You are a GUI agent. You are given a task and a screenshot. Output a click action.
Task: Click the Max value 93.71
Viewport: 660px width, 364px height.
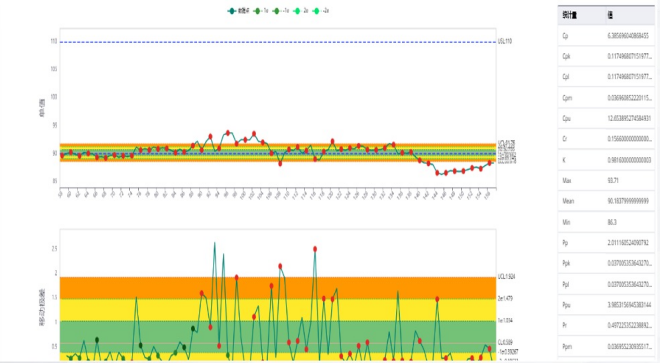pos(612,181)
